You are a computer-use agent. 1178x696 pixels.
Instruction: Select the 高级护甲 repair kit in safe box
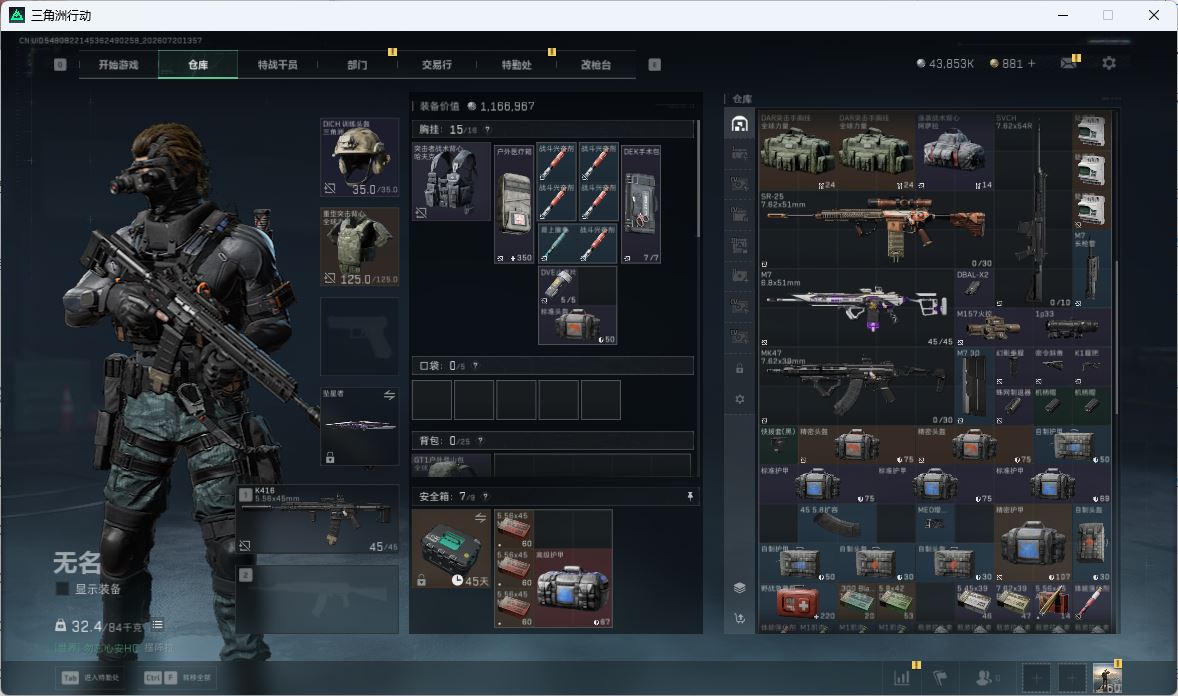[573, 588]
